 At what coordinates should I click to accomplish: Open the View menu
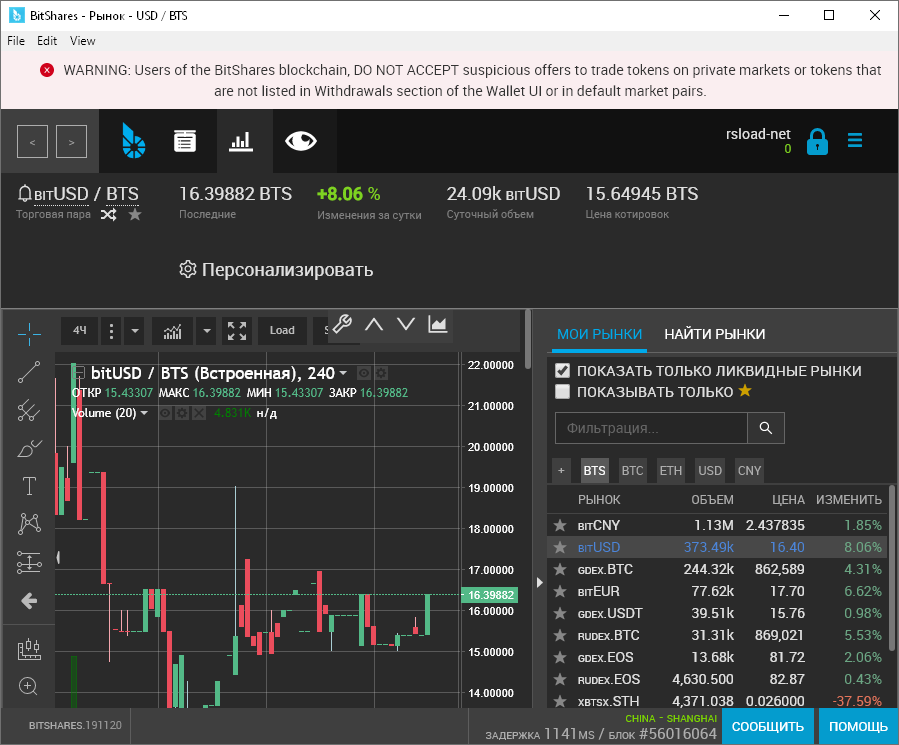coord(82,41)
